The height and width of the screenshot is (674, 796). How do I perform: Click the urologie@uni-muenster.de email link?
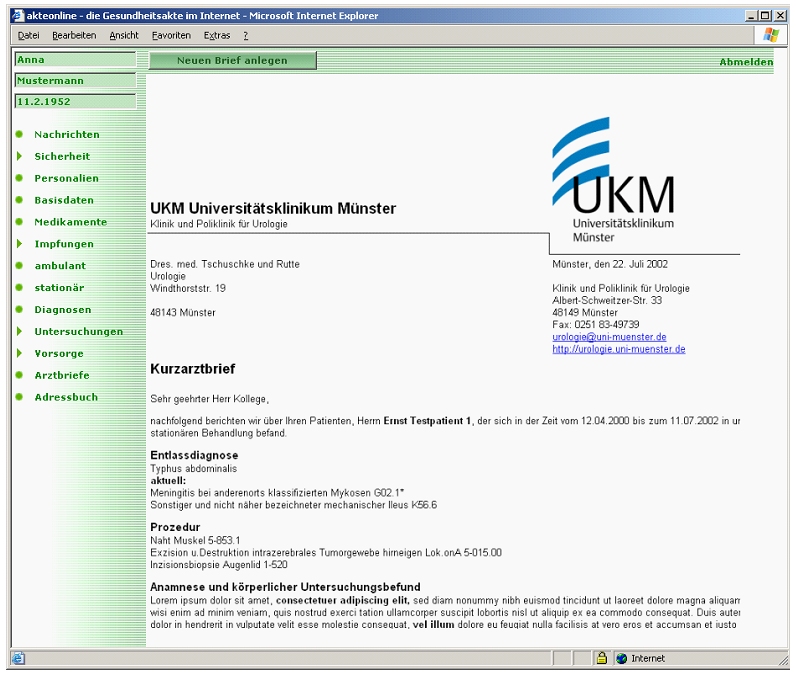tap(609, 337)
